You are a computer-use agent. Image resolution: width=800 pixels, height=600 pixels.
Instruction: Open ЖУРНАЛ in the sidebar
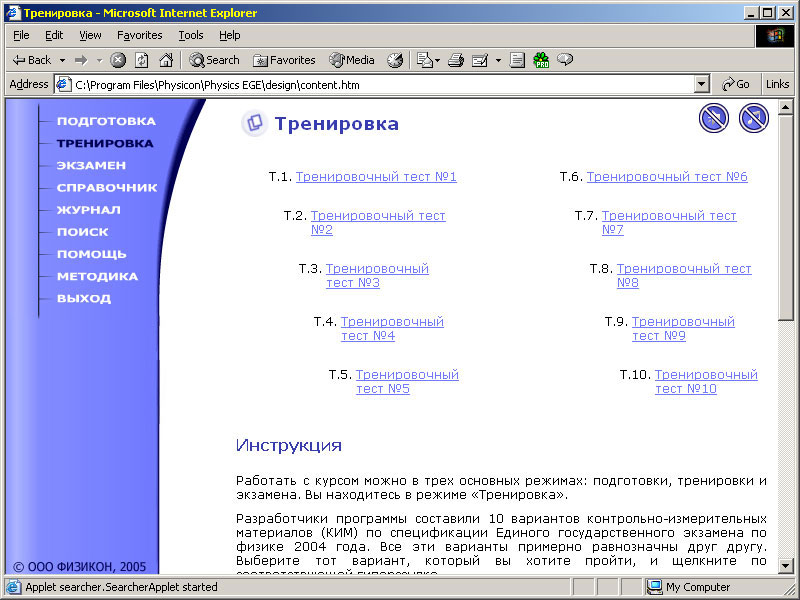[89, 210]
